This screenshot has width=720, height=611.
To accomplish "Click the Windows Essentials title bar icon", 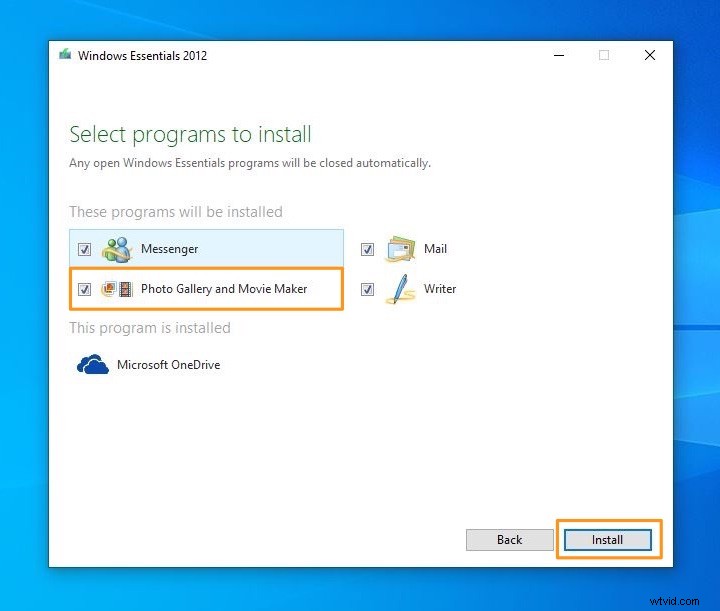I will [66, 55].
